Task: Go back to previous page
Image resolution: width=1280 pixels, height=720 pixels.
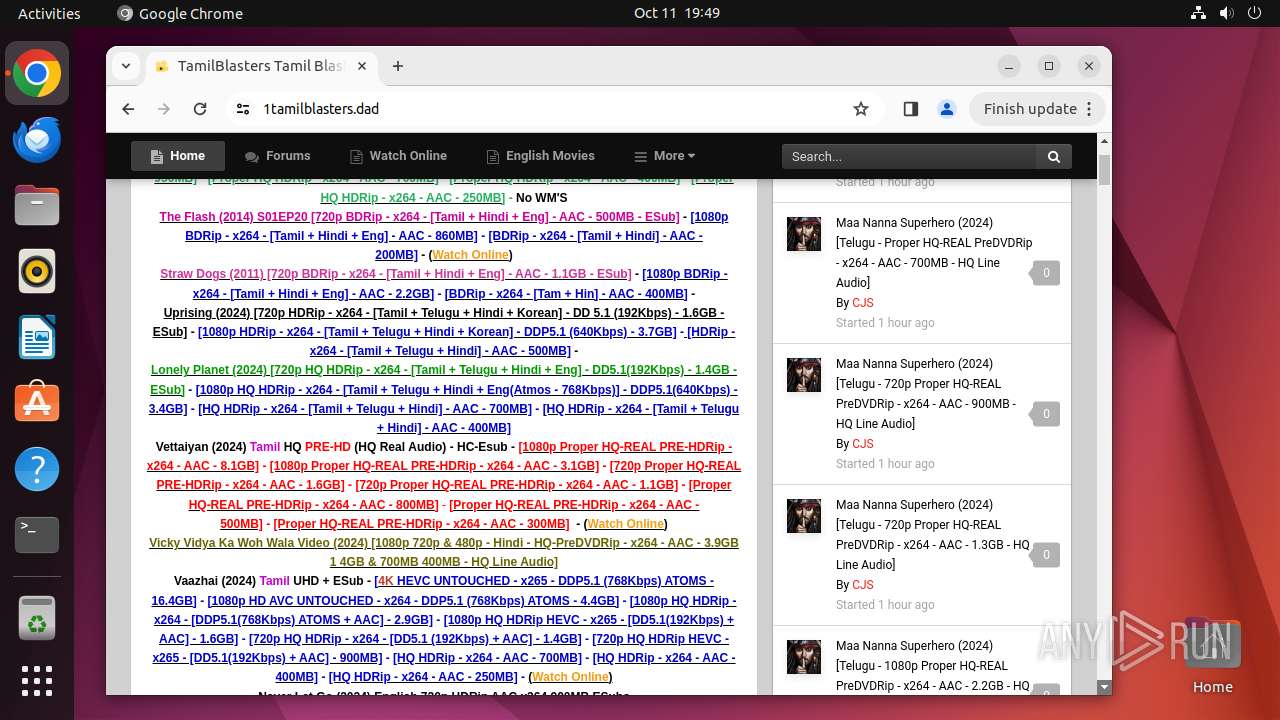Action: (128, 109)
